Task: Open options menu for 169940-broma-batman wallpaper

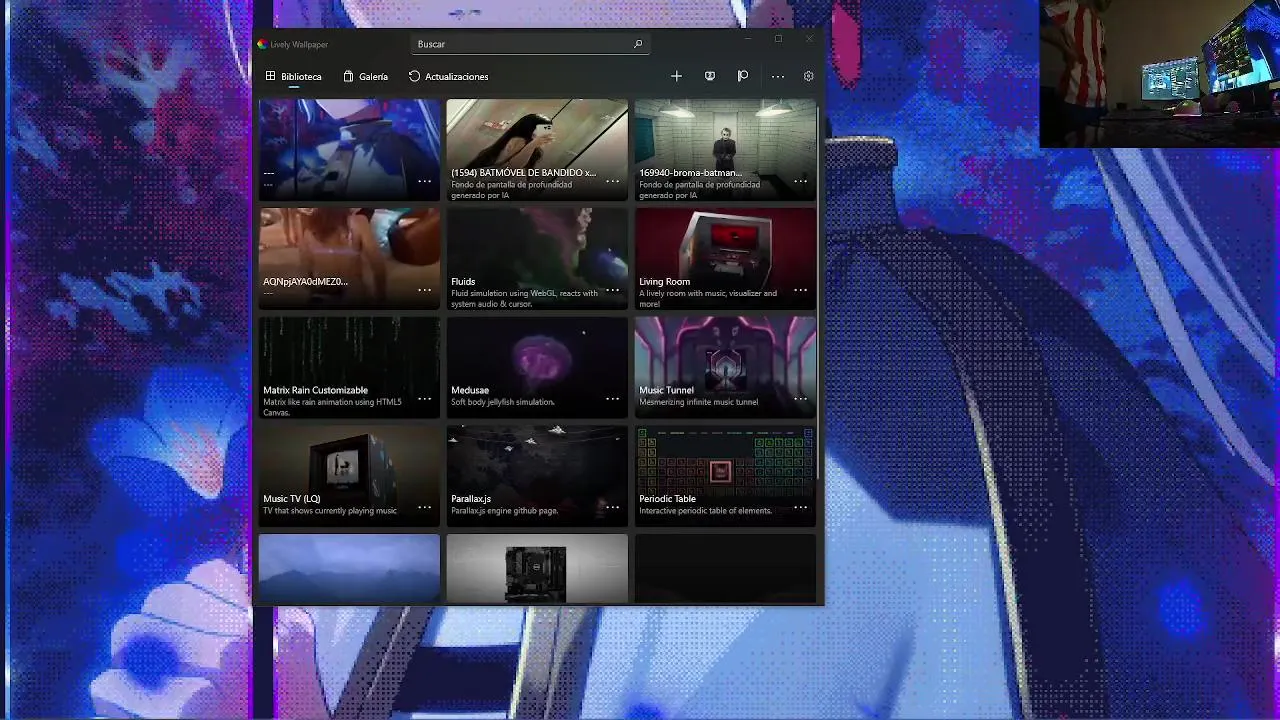Action: click(x=800, y=181)
